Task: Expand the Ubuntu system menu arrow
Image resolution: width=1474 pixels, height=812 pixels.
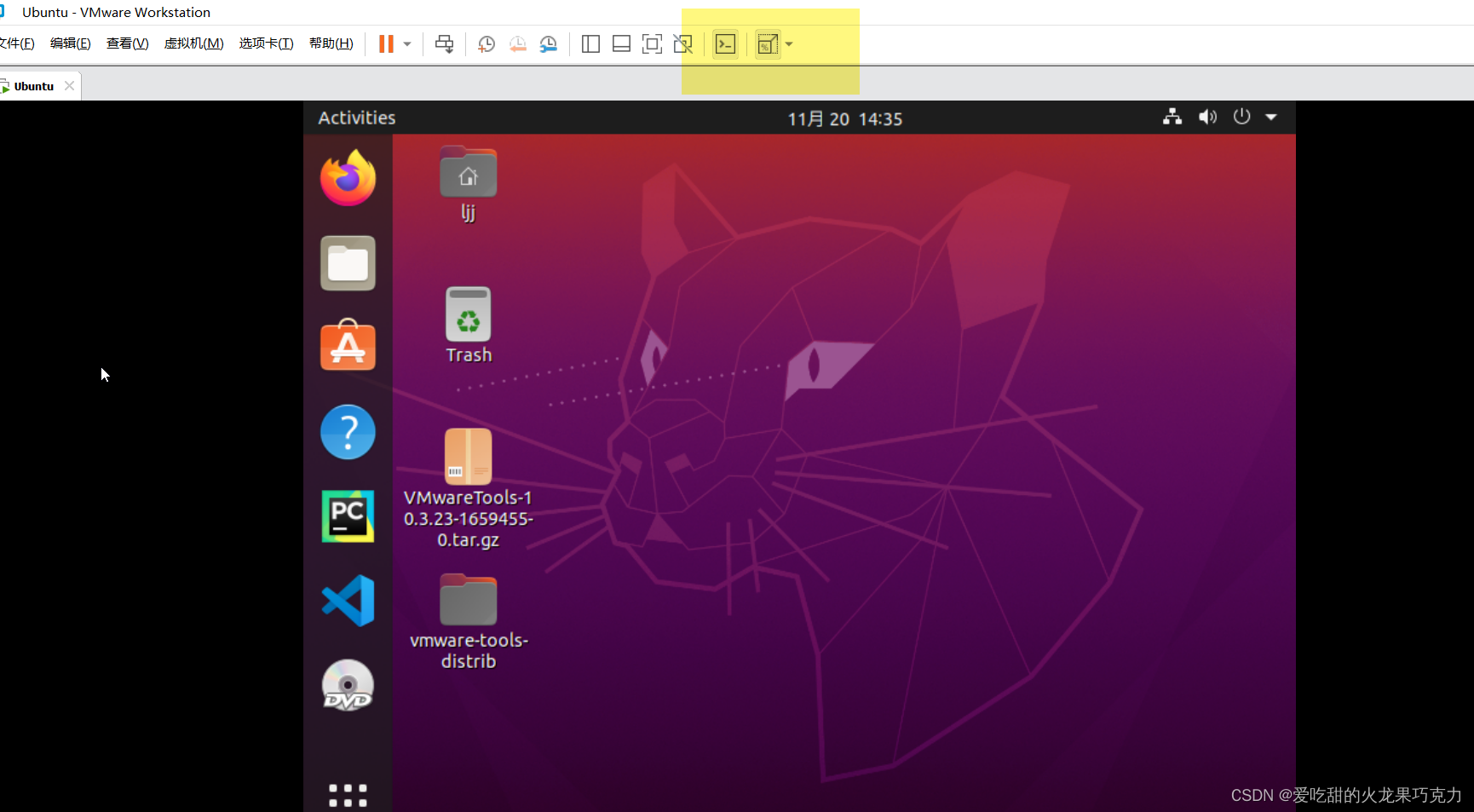Action: [1271, 117]
